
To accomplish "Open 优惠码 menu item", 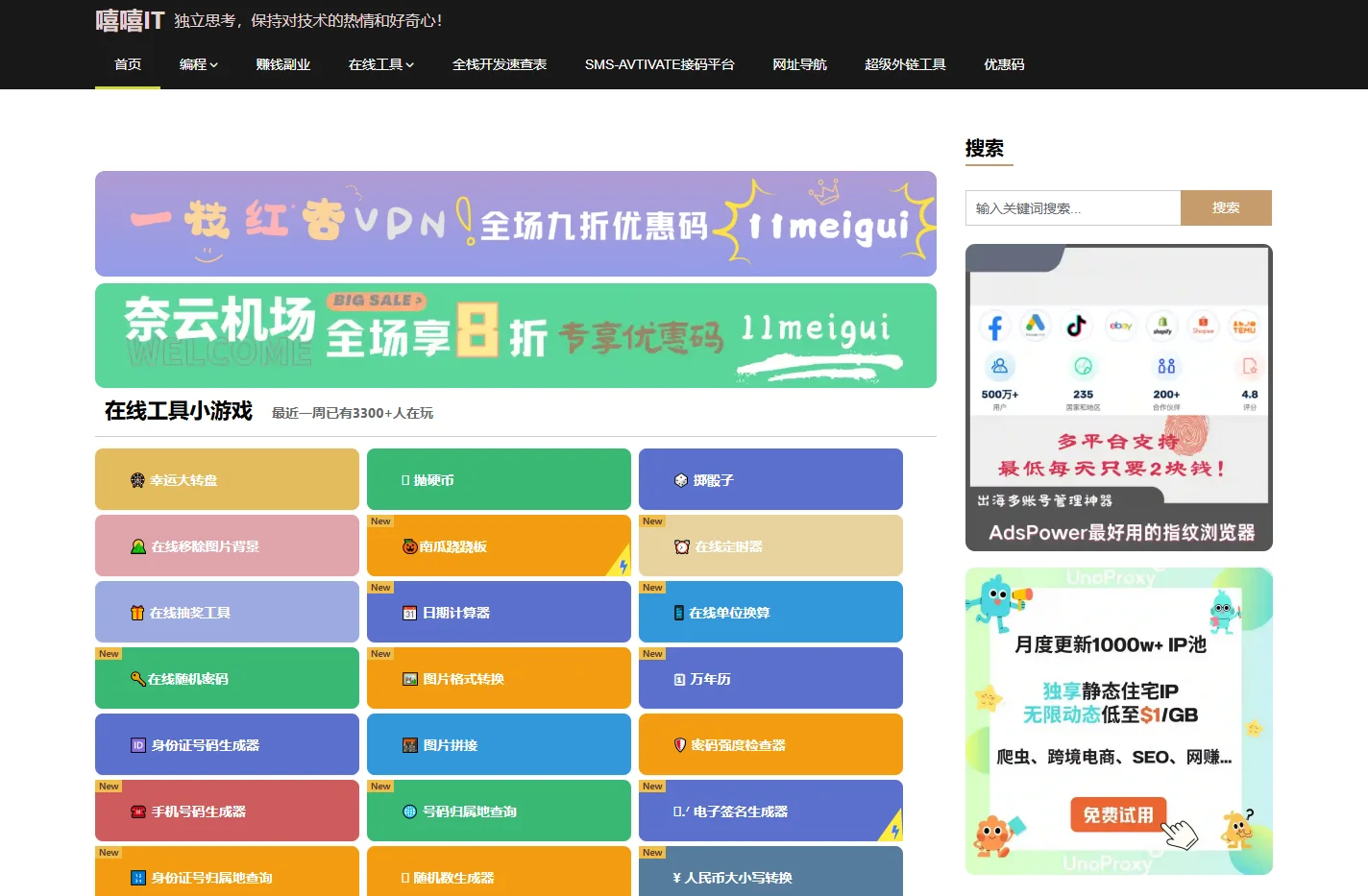I will click(1004, 64).
